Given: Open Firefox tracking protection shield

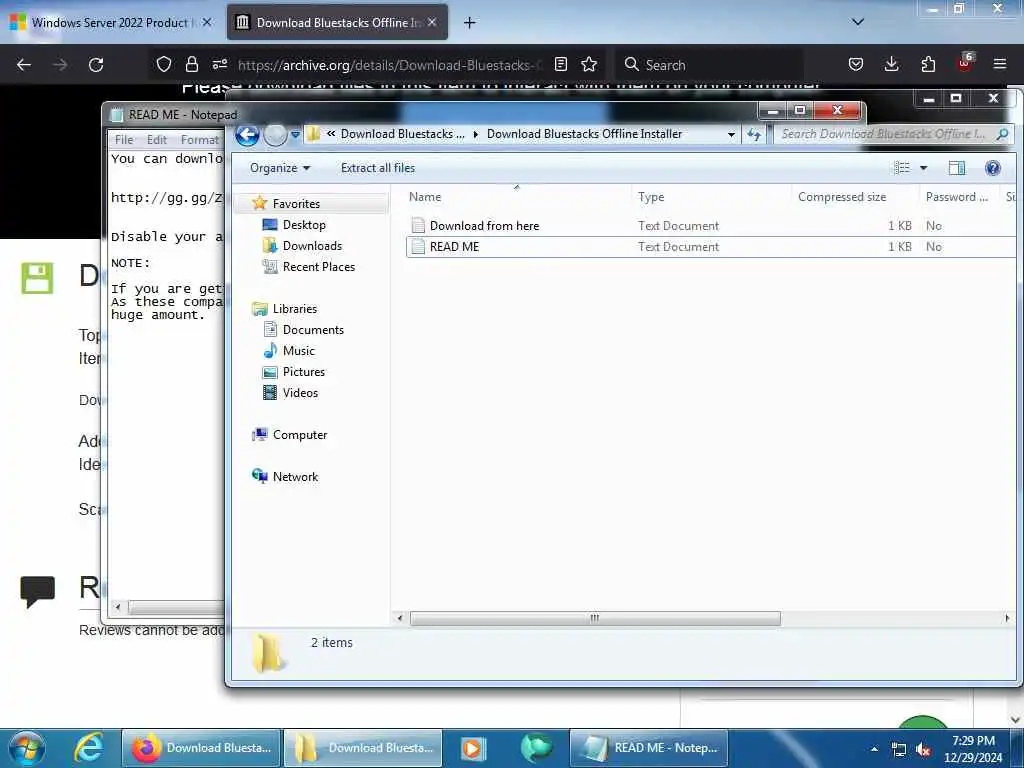Looking at the screenshot, I should (163, 64).
